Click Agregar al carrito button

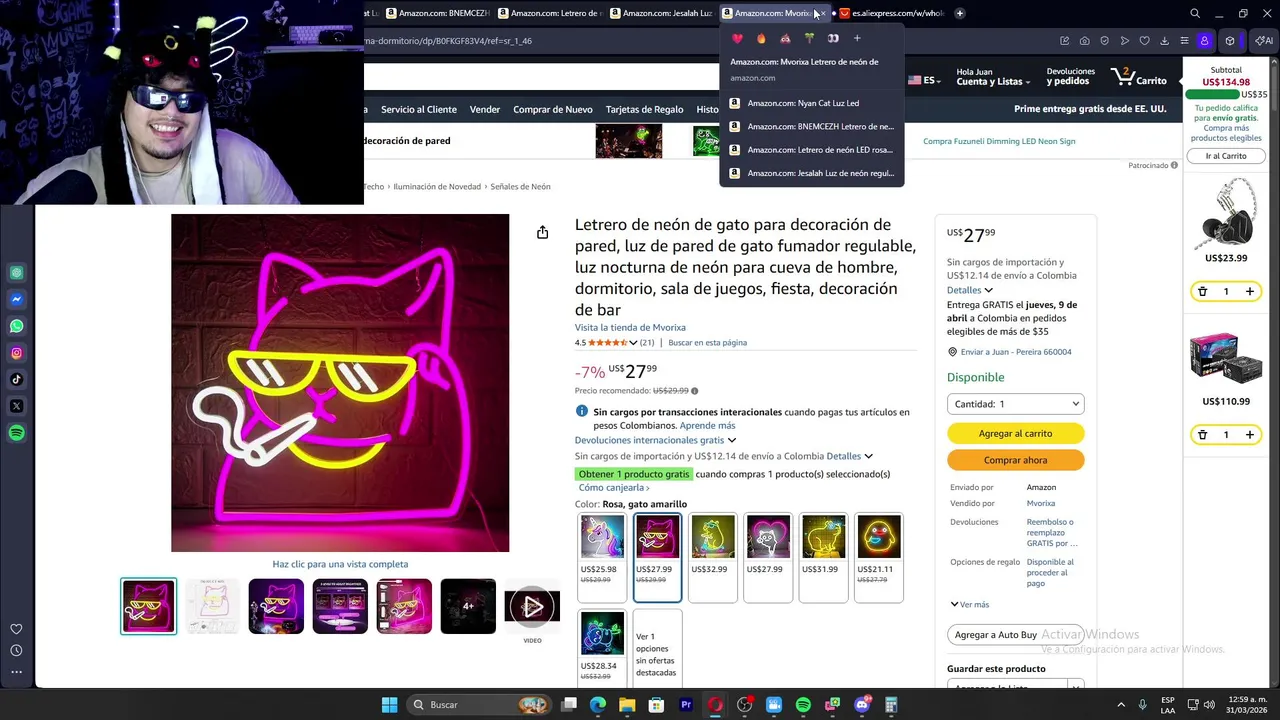click(1015, 433)
